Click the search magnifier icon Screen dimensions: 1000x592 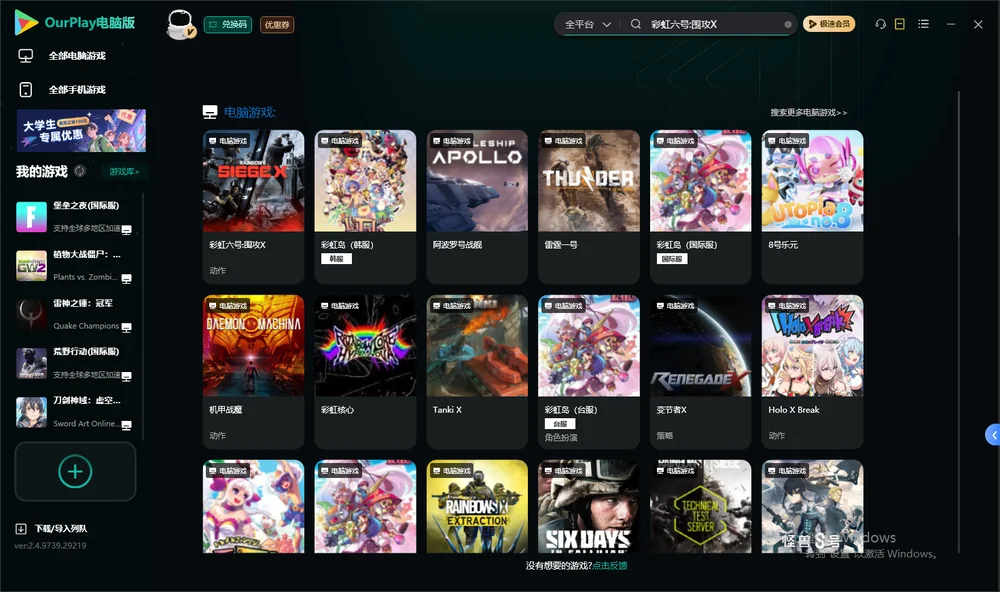(x=635, y=24)
